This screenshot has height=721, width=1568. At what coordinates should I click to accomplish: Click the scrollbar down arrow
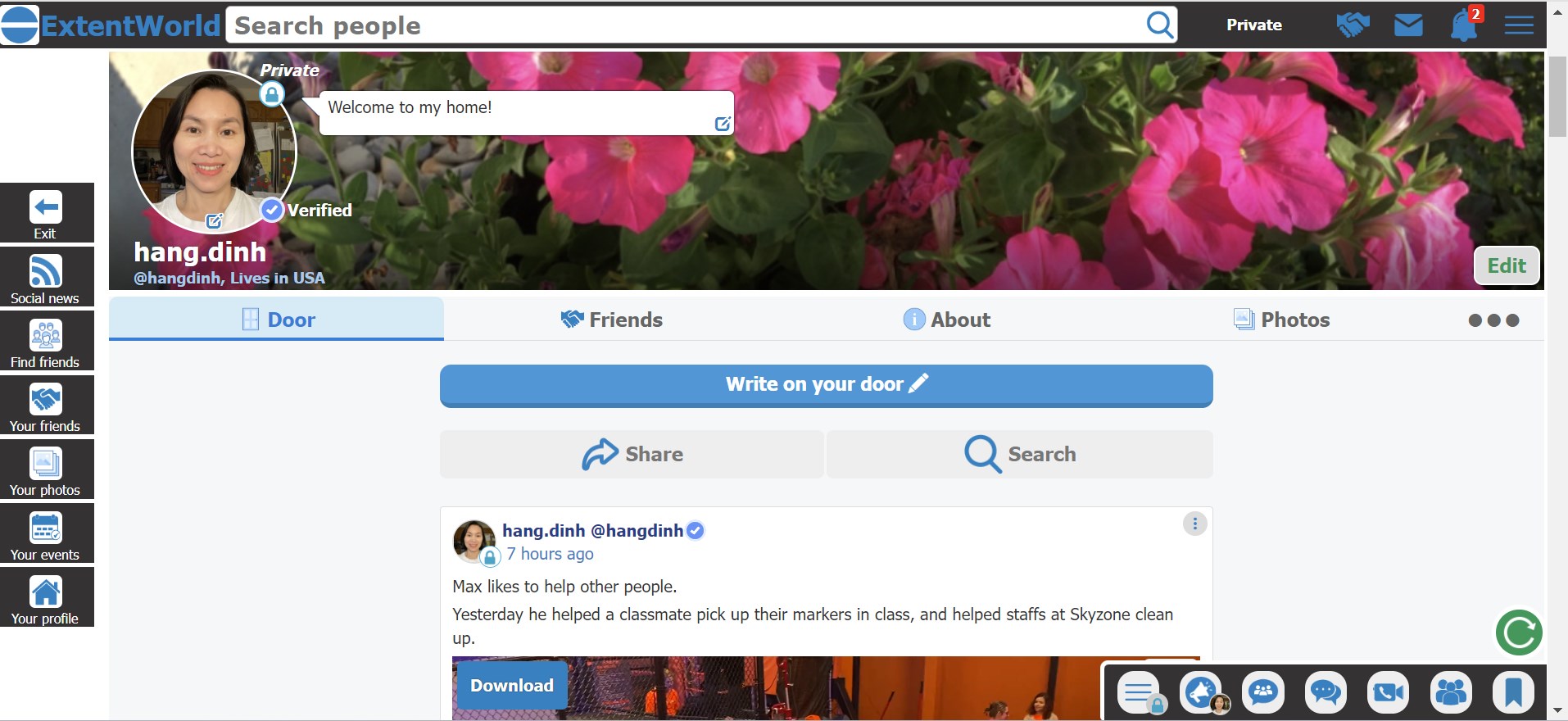click(x=1557, y=710)
